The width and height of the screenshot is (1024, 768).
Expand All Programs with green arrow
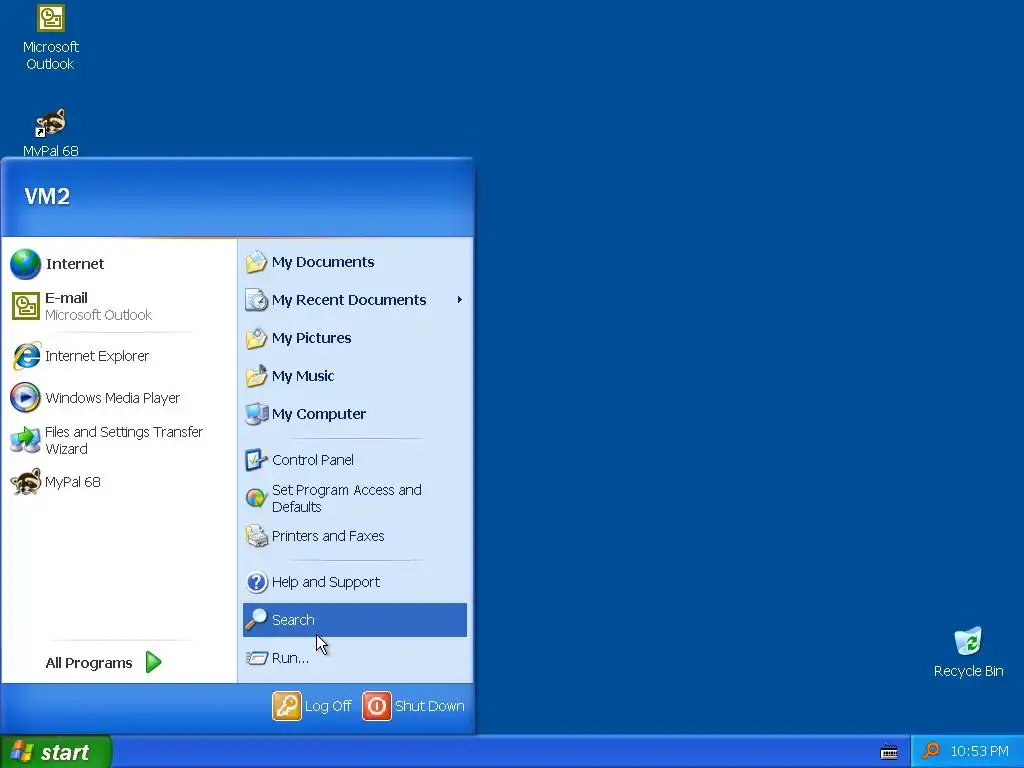pos(153,662)
